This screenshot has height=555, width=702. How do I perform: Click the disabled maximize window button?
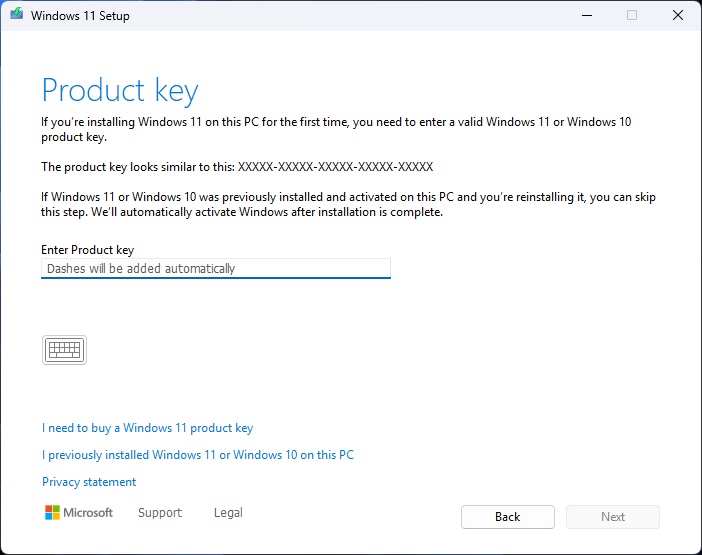pos(632,15)
